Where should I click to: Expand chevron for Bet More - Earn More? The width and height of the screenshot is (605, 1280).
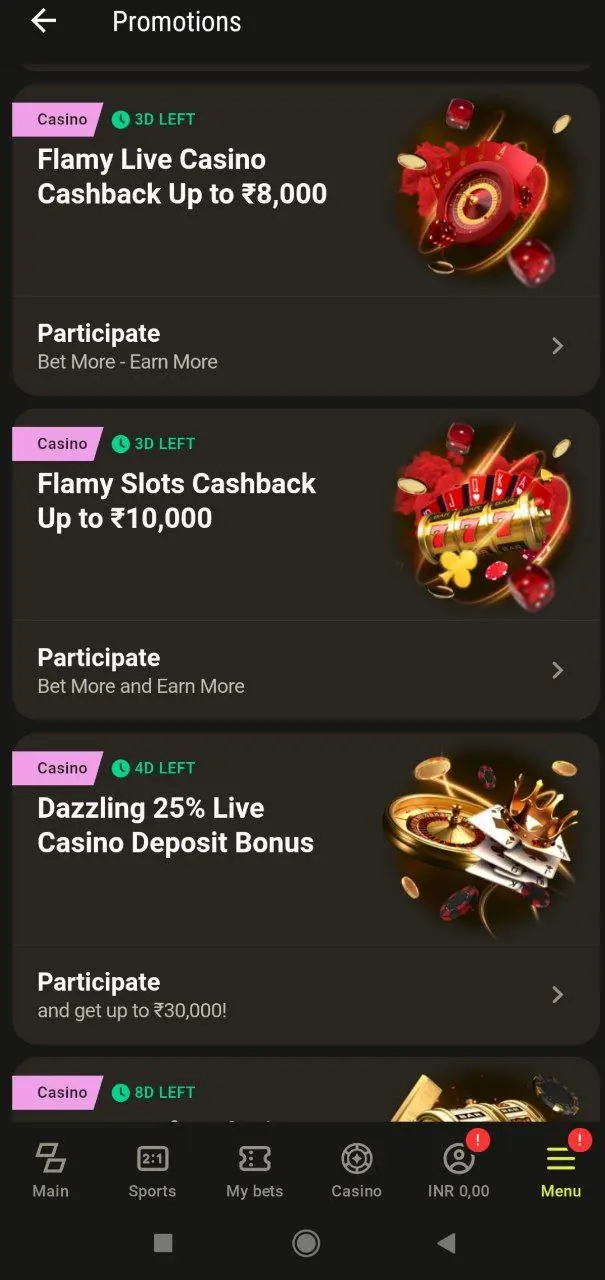[x=558, y=346]
